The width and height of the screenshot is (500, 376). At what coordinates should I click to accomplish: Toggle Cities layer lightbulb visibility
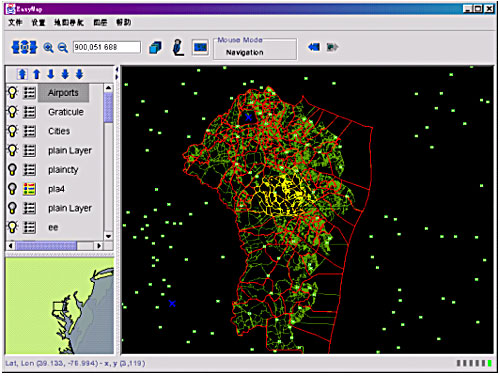12,131
